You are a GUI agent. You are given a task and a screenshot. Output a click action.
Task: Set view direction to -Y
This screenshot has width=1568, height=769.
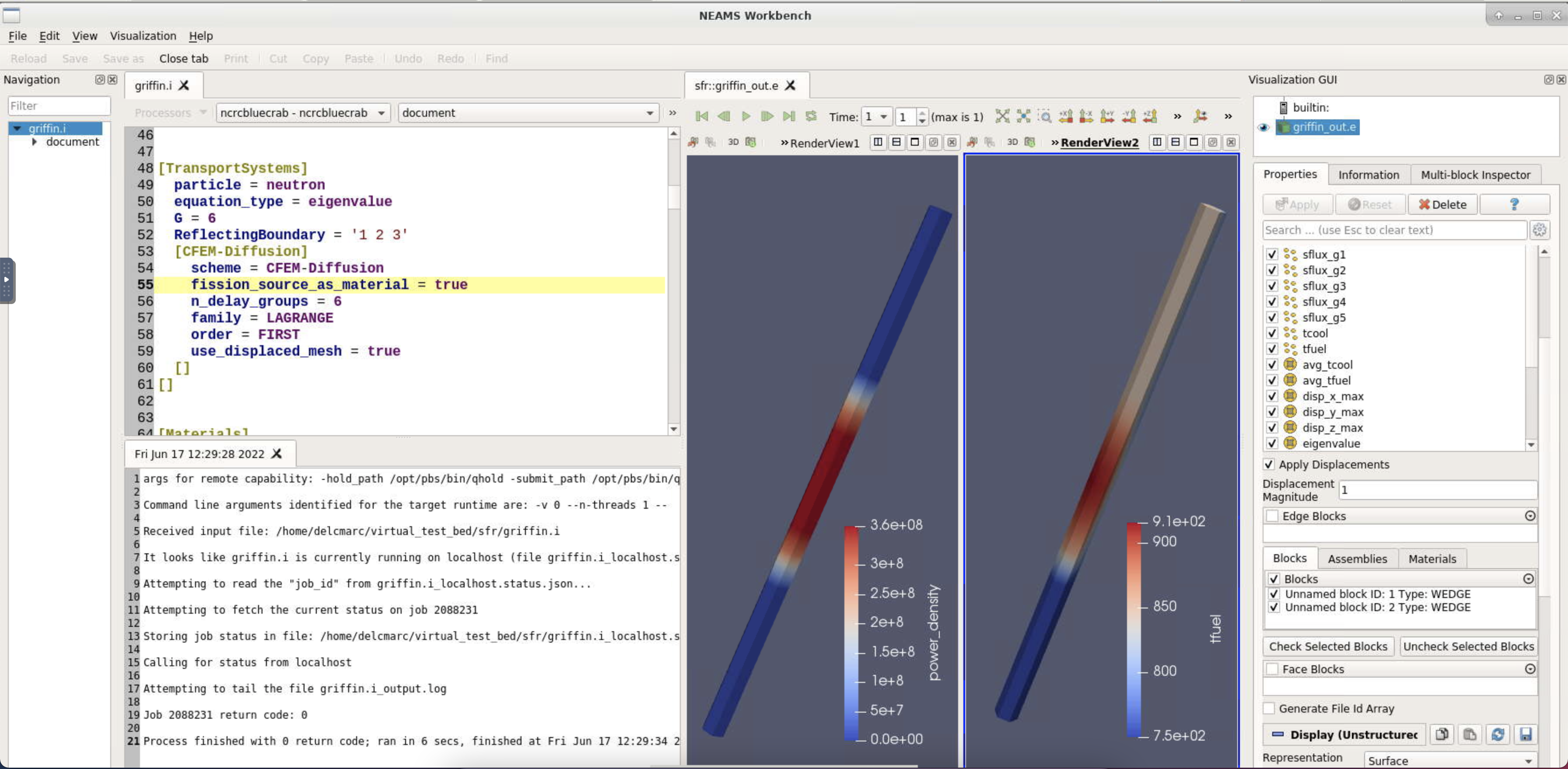1128,116
